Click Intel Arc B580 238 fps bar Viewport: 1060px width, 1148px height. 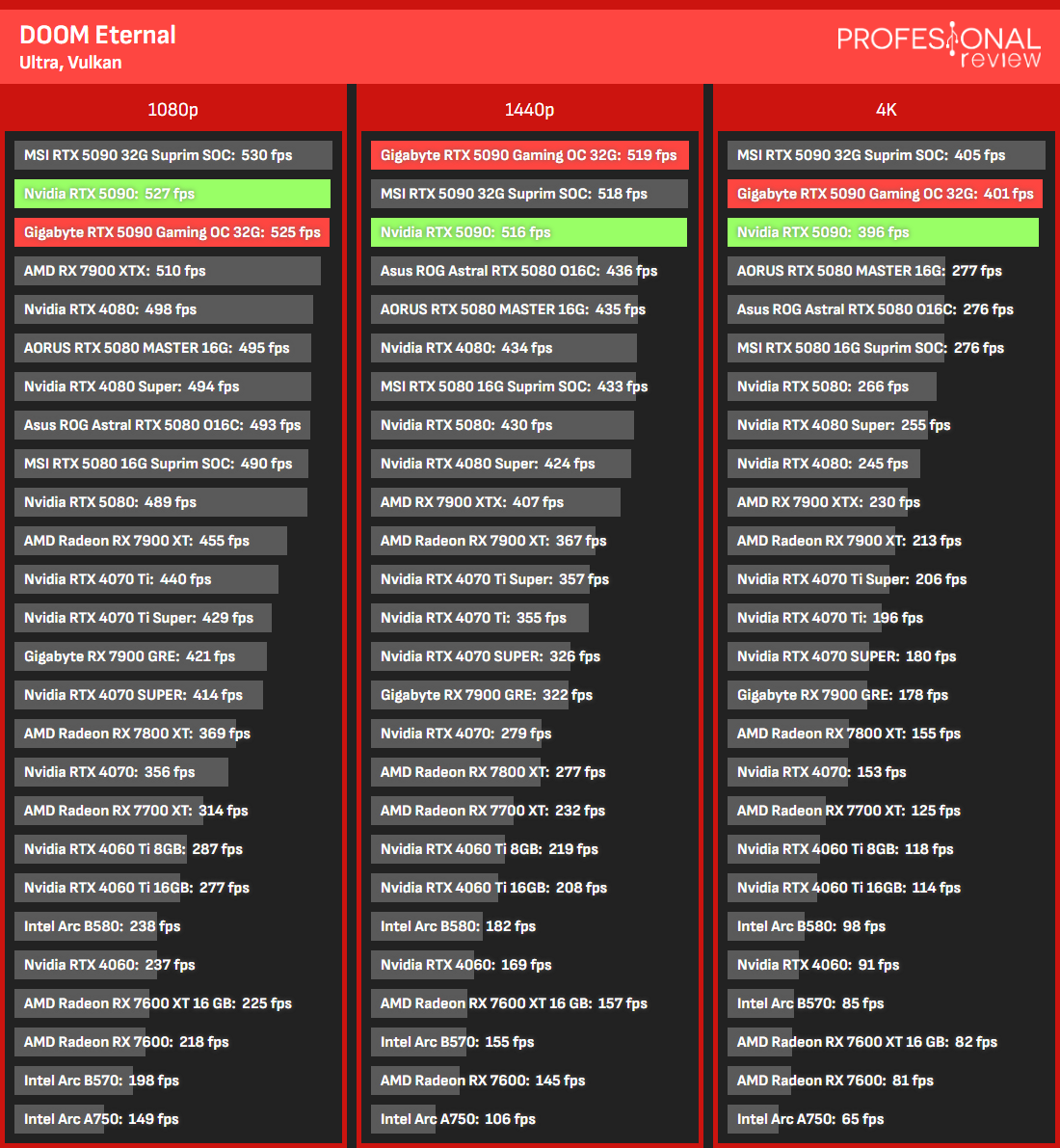click(x=86, y=927)
